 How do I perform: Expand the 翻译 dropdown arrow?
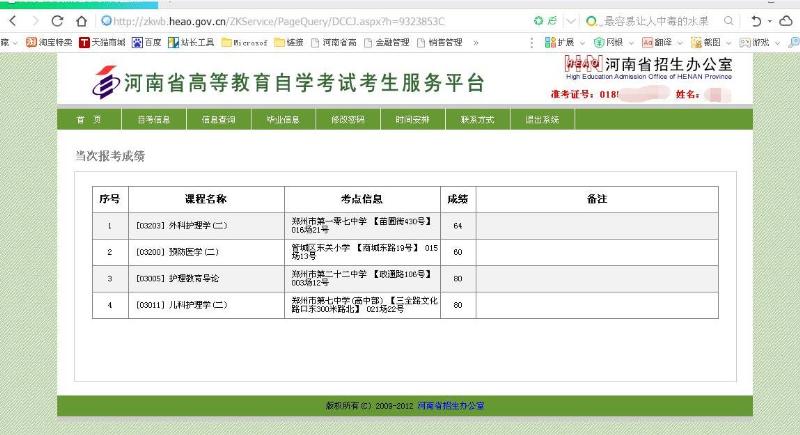tap(680, 43)
